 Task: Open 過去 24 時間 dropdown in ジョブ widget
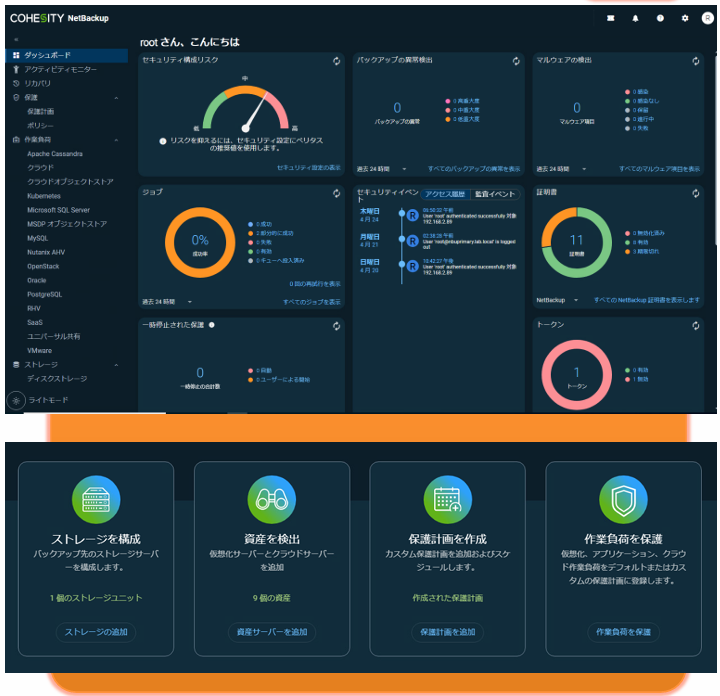point(167,302)
